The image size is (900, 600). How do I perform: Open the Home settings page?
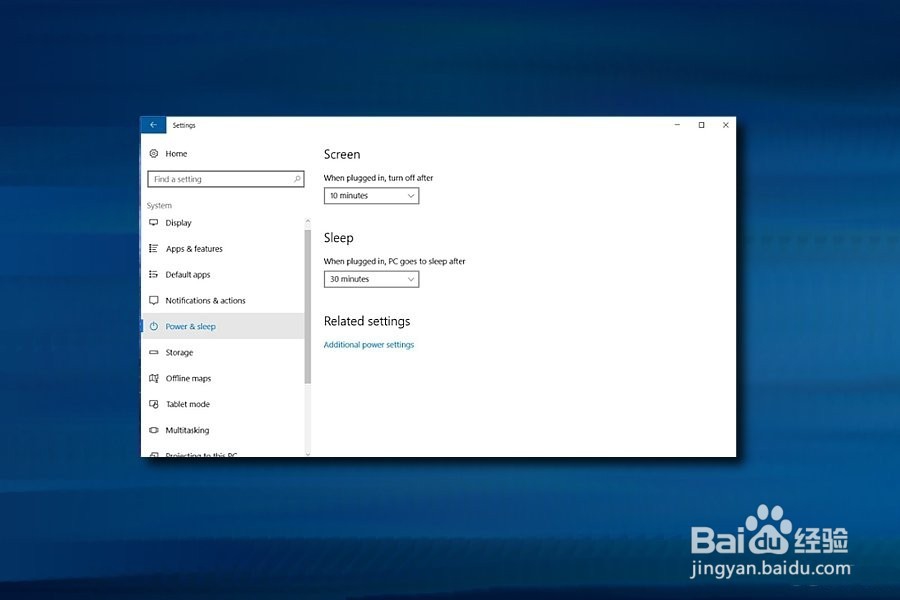click(x=176, y=153)
